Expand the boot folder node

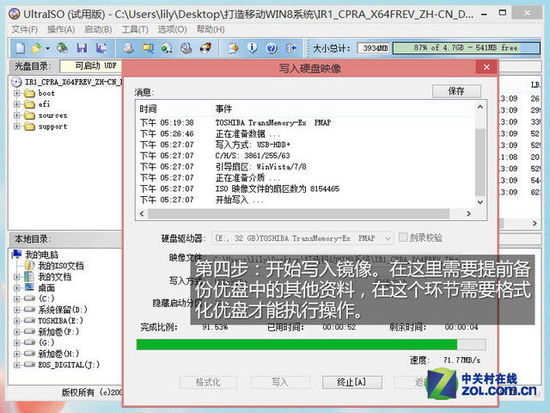(x=16, y=93)
